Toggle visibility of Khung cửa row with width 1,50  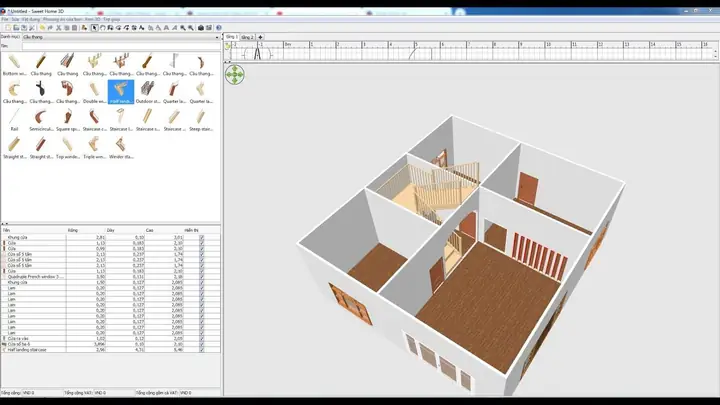(202, 282)
